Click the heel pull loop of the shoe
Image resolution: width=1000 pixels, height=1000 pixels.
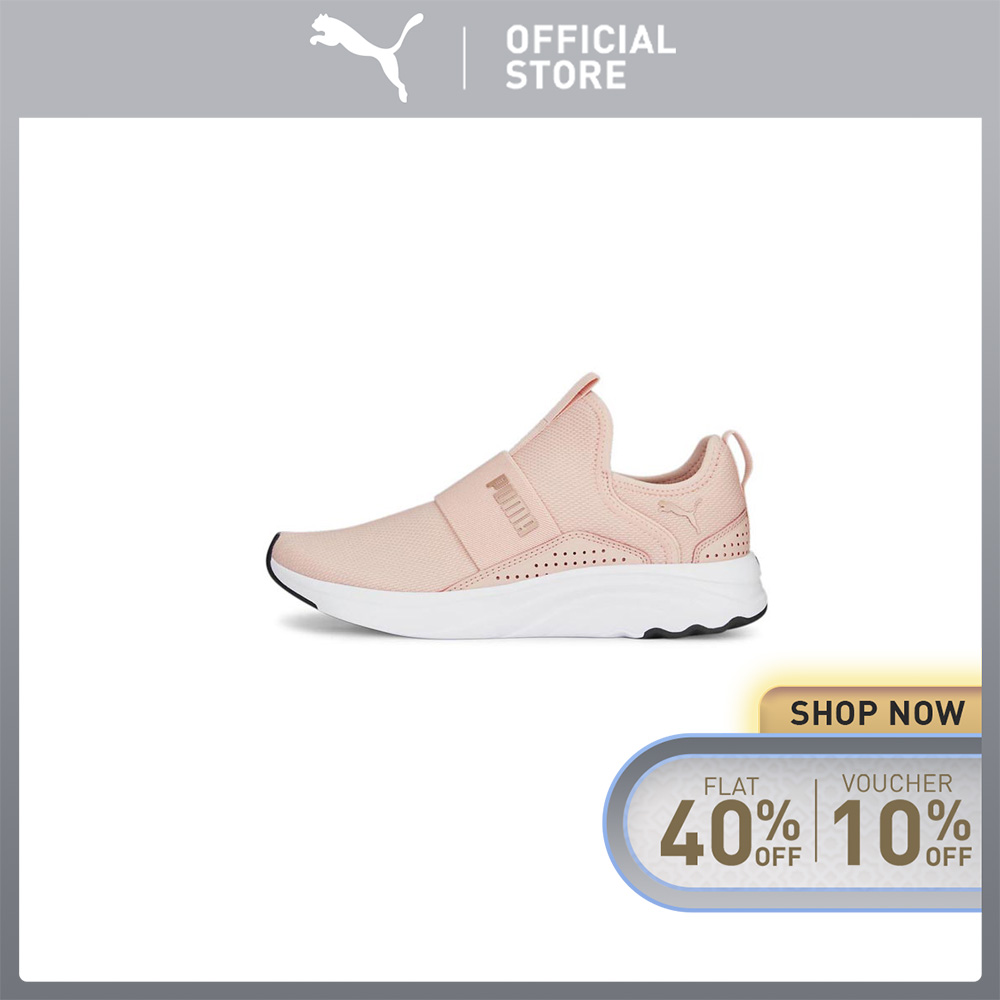[739, 454]
